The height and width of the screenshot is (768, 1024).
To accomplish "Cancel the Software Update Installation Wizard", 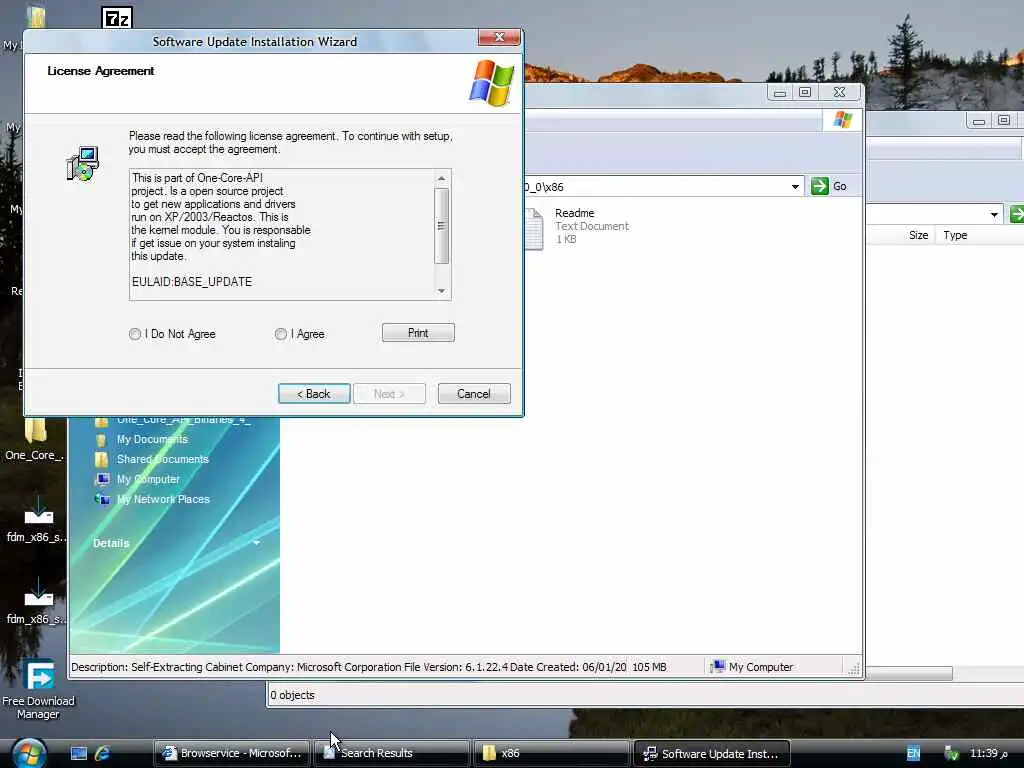I will [x=474, y=394].
